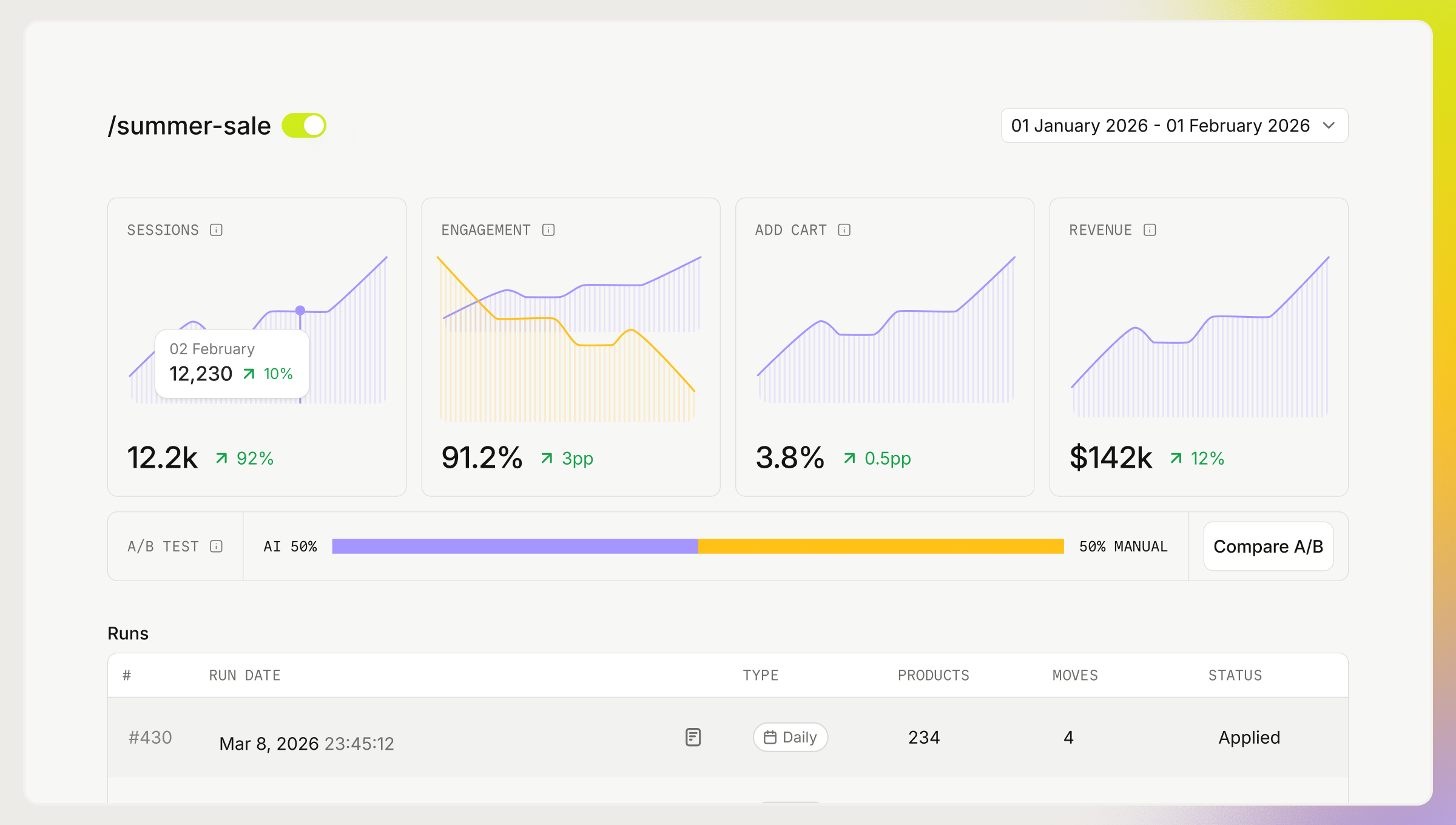Click the upward arrow next to $142k

tap(1175, 457)
